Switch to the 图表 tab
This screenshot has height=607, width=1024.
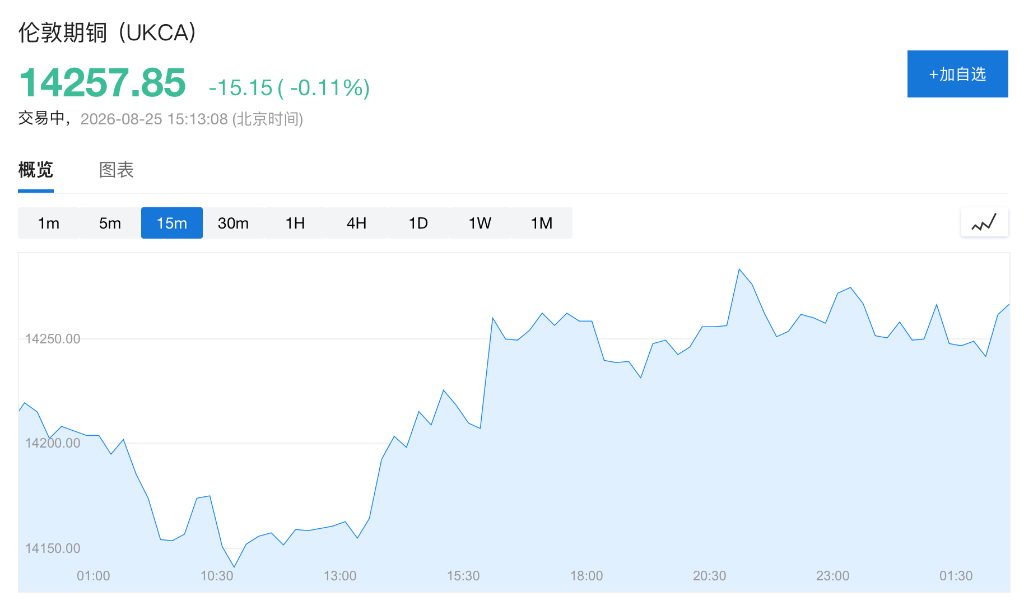click(116, 171)
